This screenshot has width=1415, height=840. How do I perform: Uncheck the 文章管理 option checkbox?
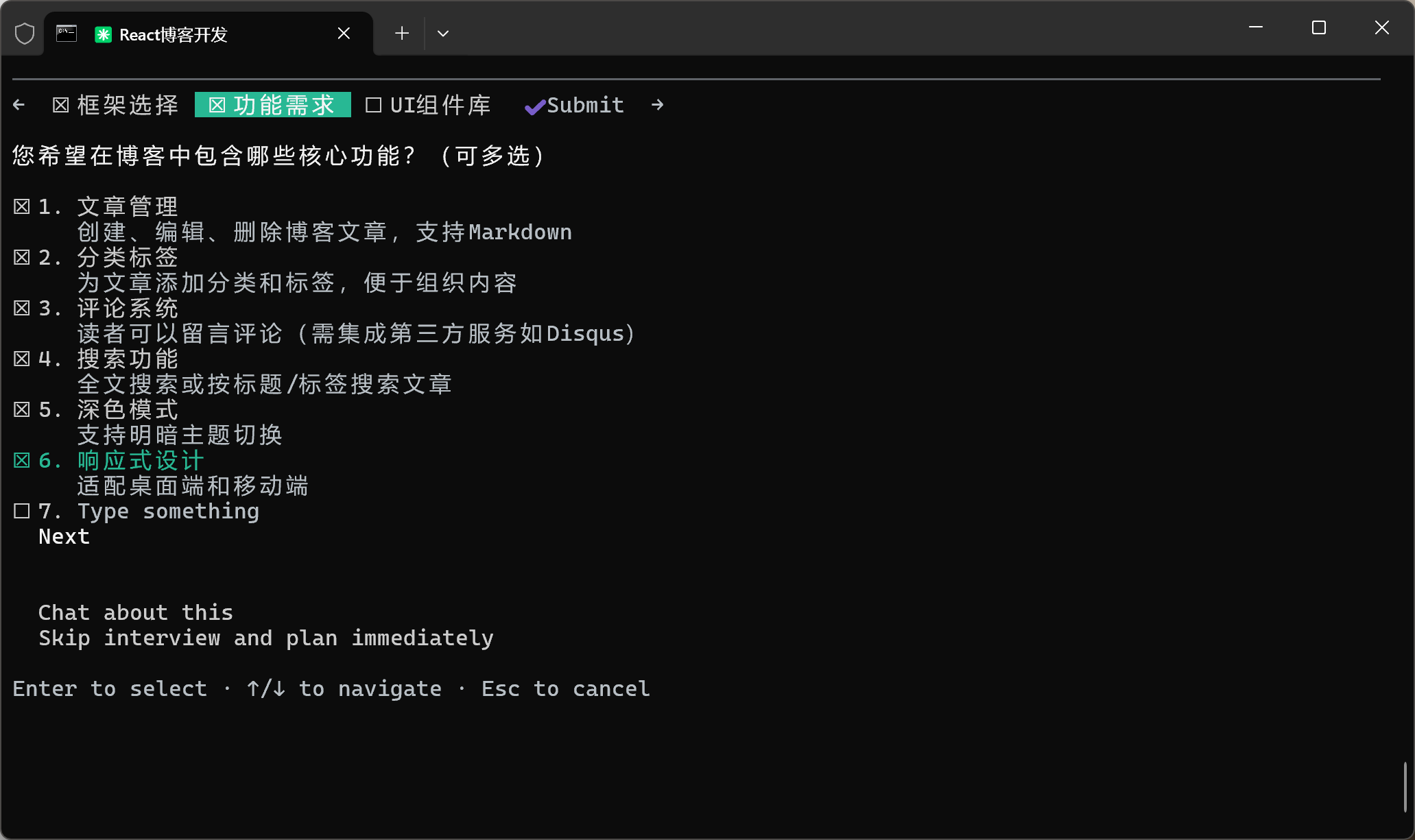[x=22, y=206]
